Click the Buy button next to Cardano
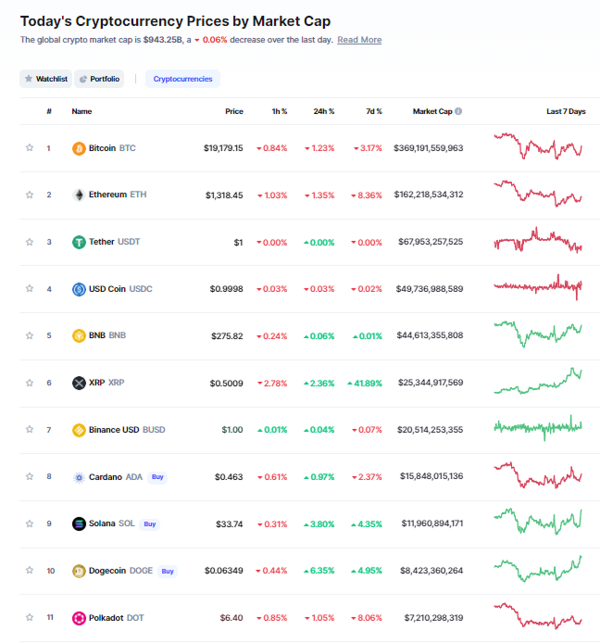The height and width of the screenshot is (643, 600). (x=157, y=477)
